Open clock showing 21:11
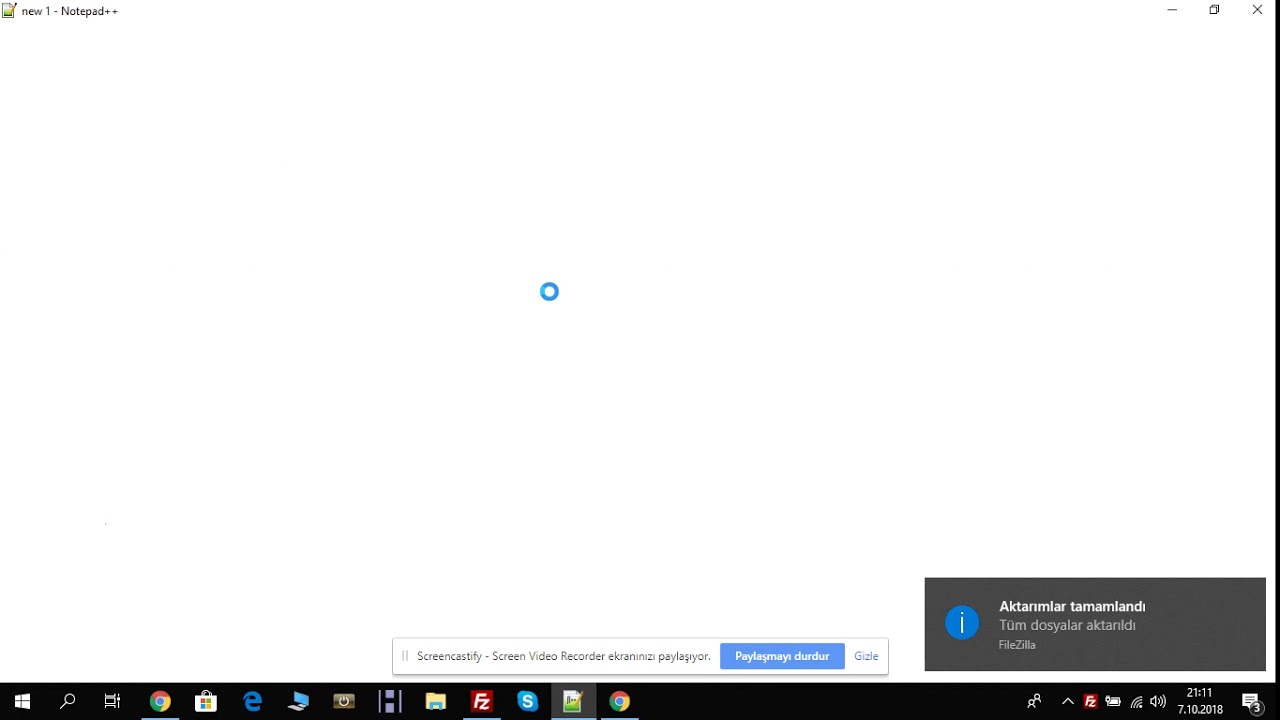 pos(1200,701)
